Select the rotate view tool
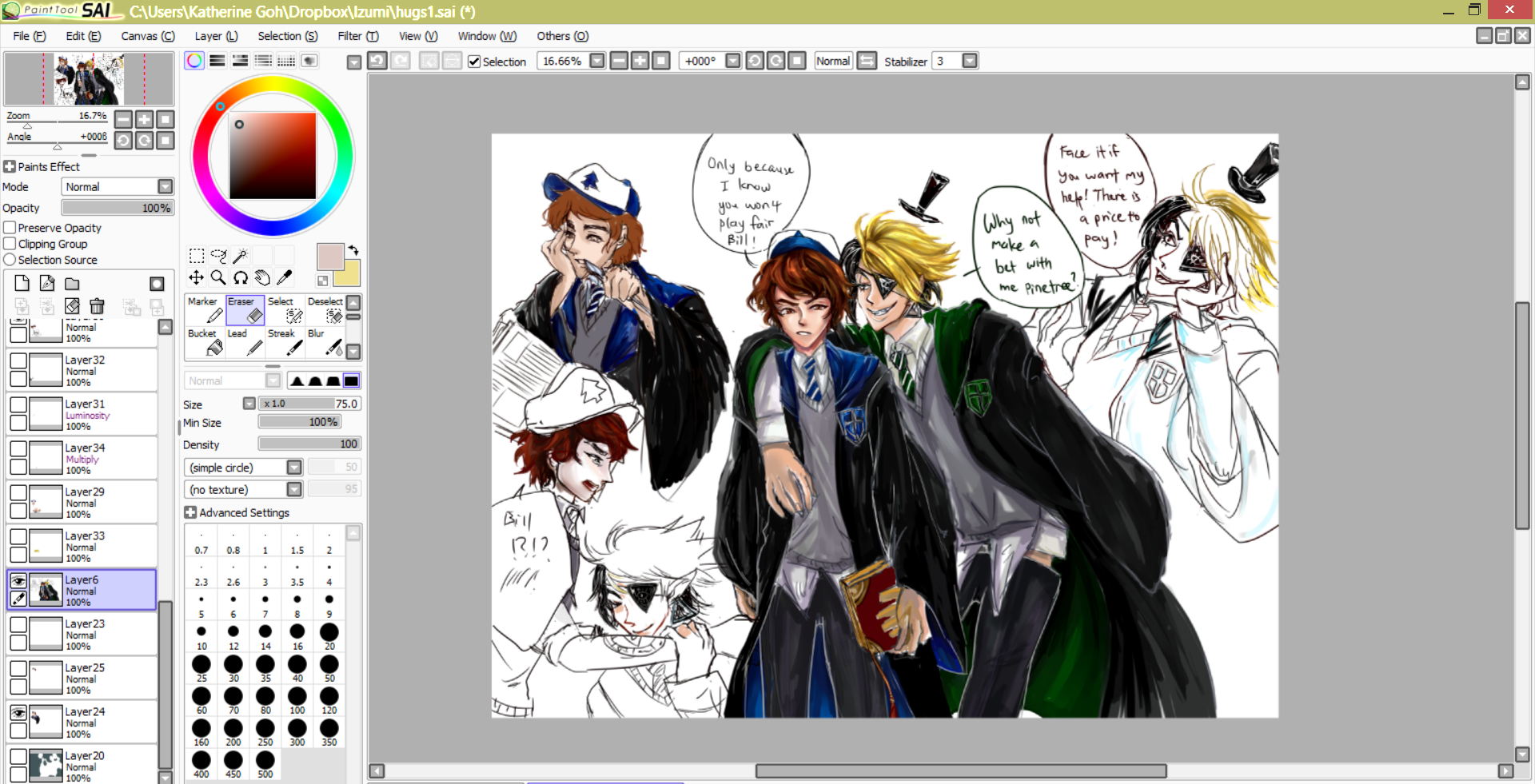Image resolution: width=1535 pixels, height=784 pixels. click(x=240, y=277)
